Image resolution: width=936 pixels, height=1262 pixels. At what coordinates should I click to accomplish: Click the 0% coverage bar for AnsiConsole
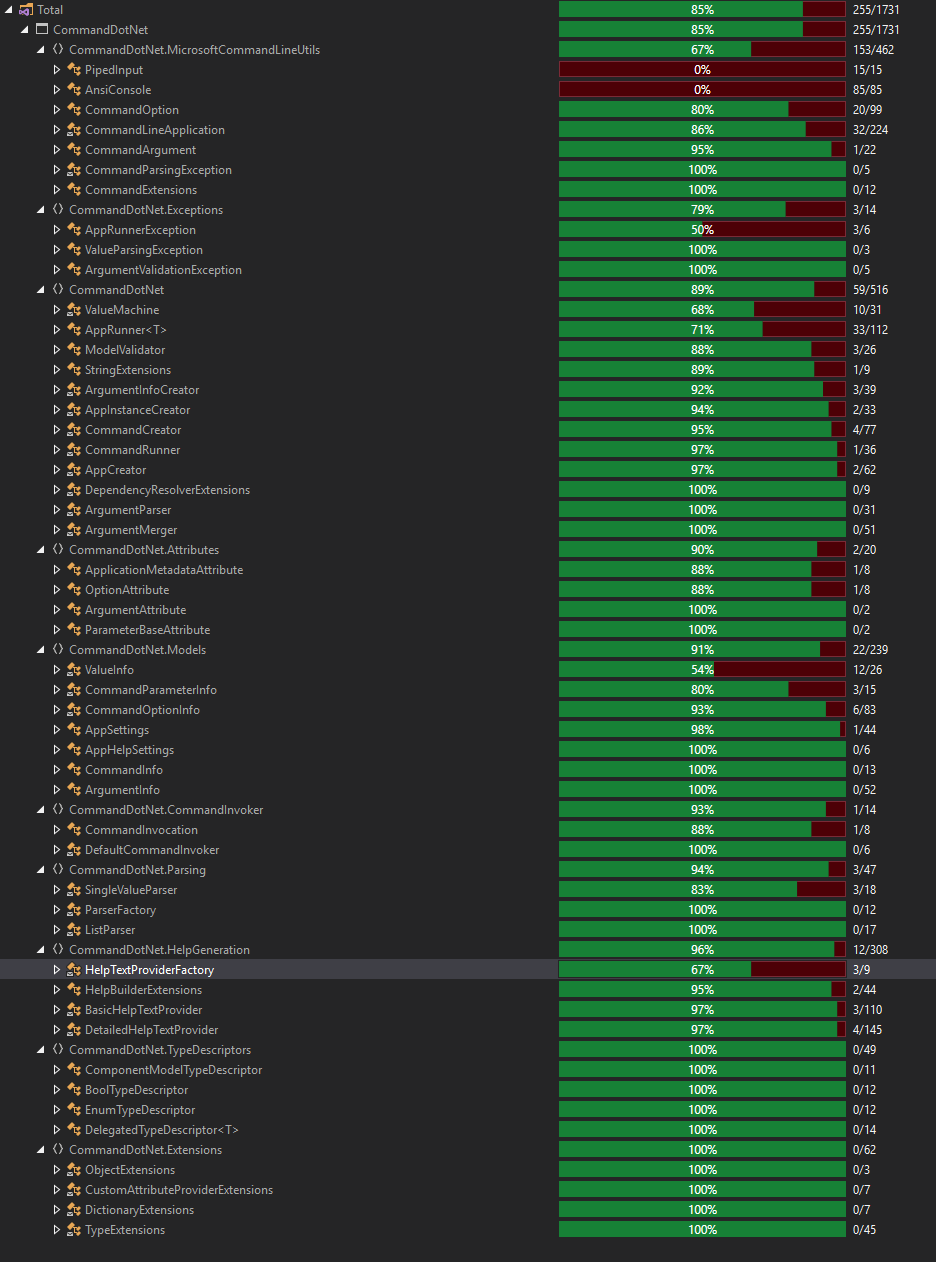(x=700, y=89)
